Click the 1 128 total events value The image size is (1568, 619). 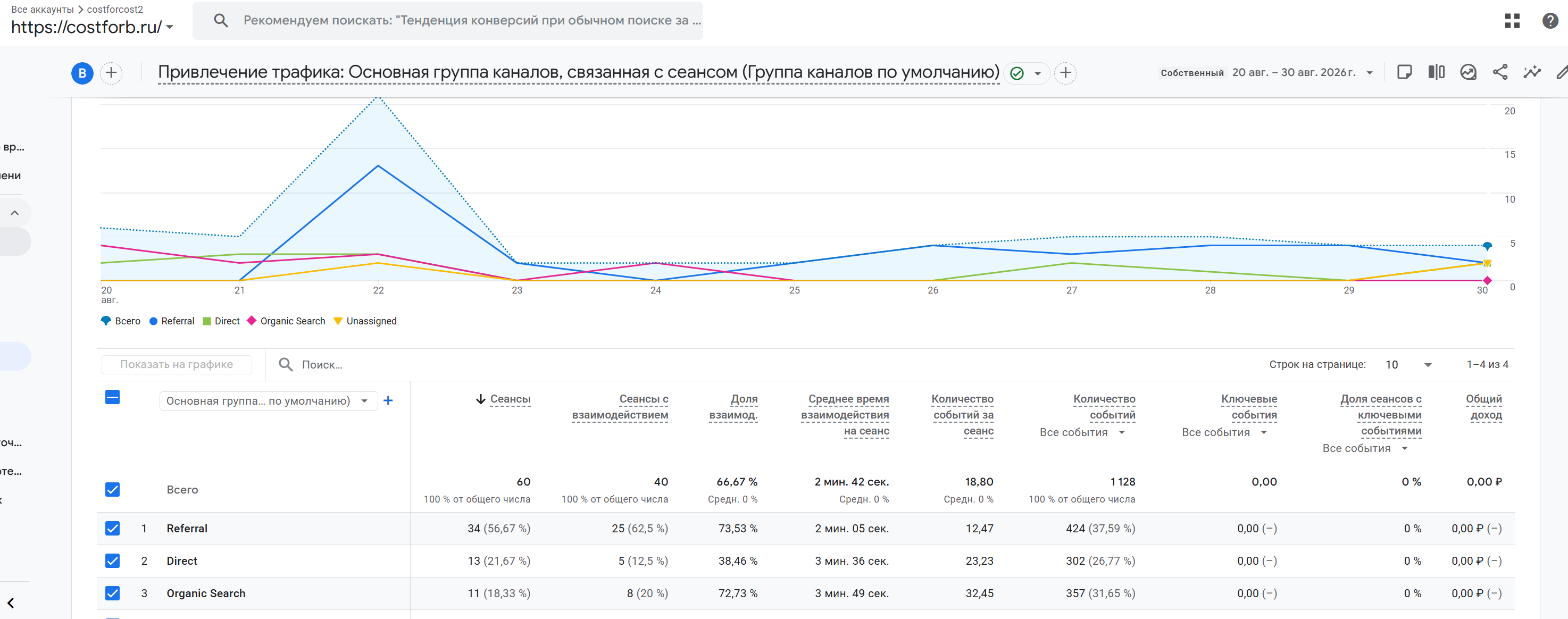(x=1122, y=481)
